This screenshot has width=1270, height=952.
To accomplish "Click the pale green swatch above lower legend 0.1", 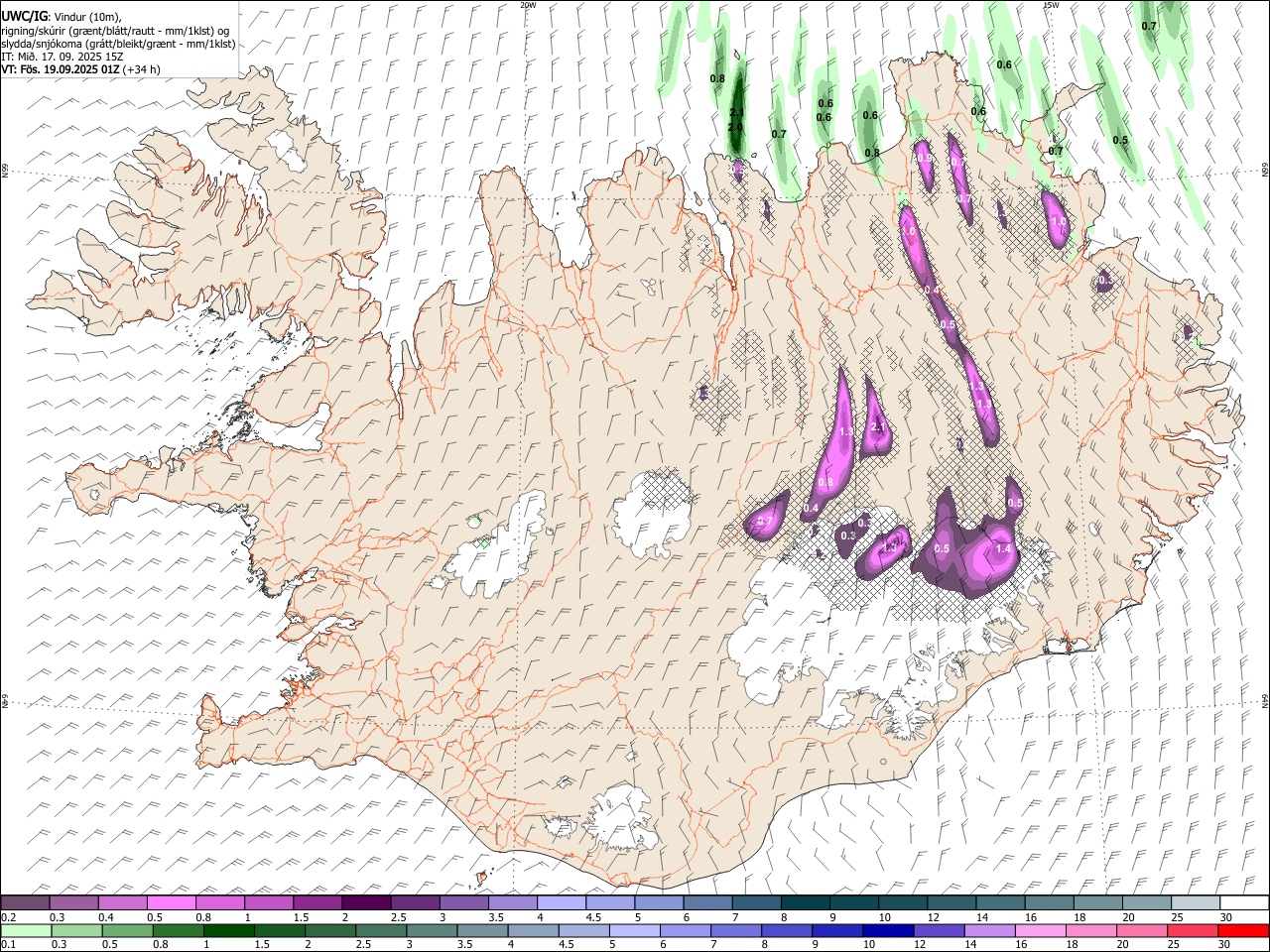I will 26,930.
